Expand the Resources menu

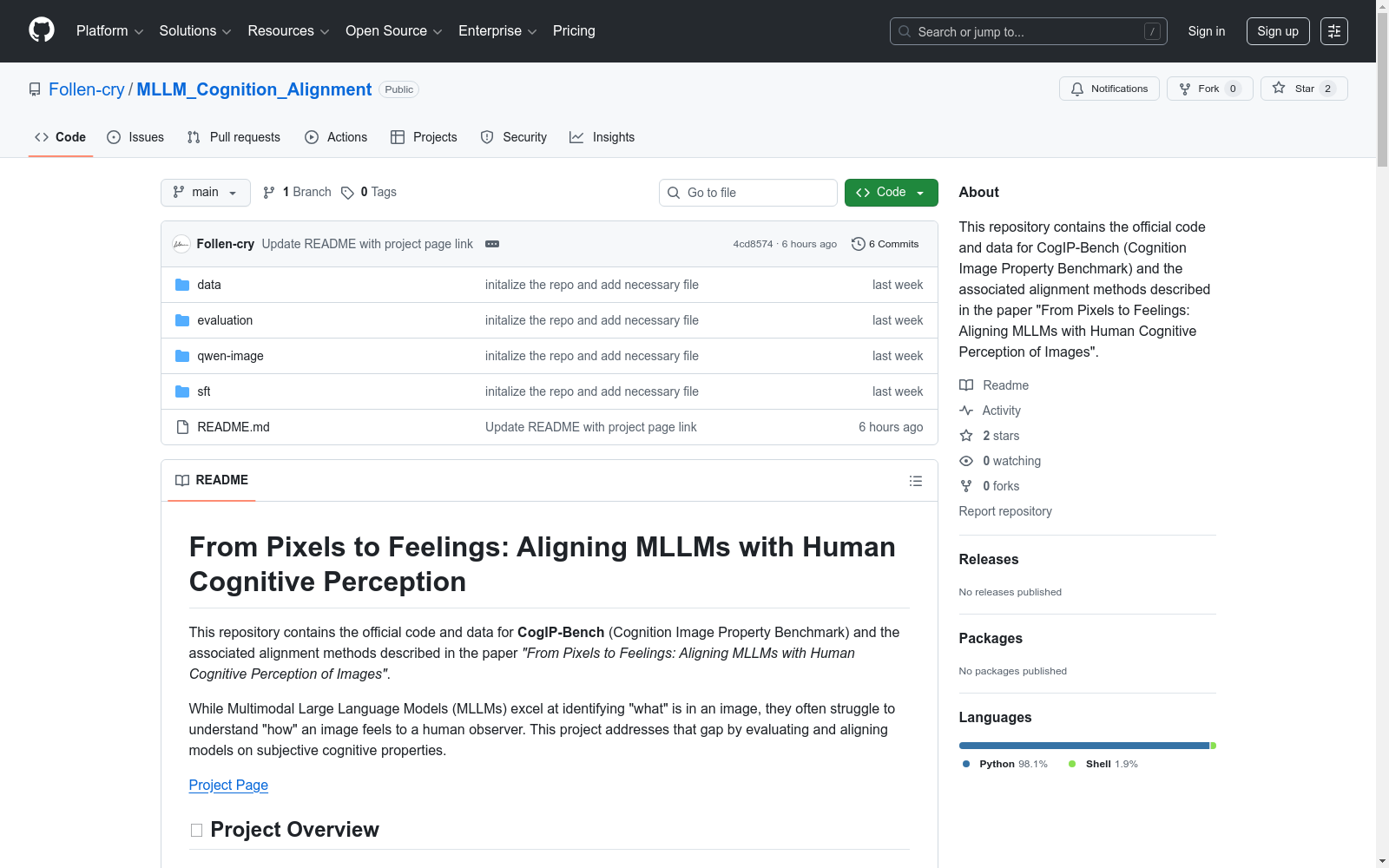tap(289, 31)
